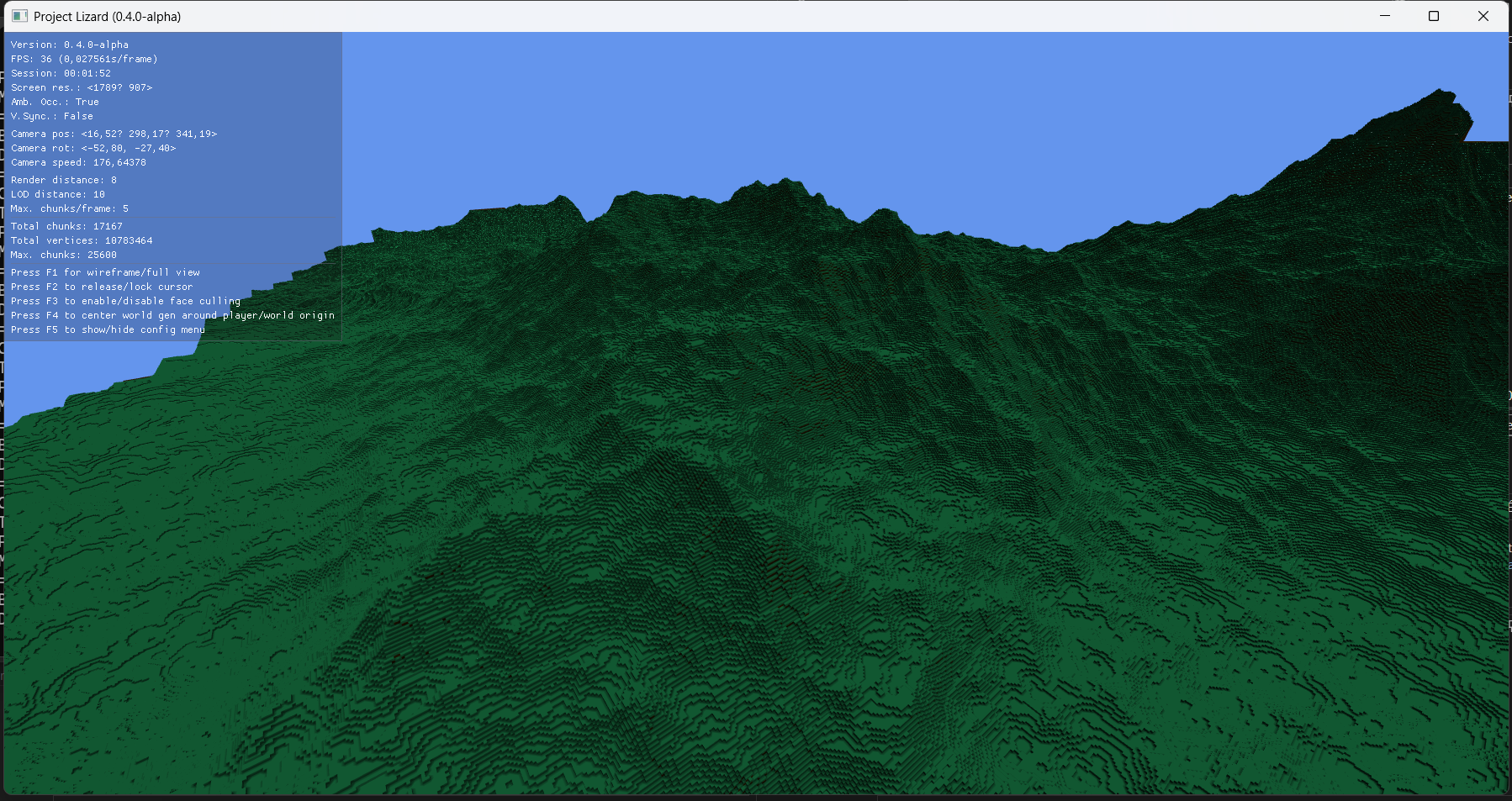Select the LOD distance: 10 entry
The image size is (1512, 801).
pos(57,194)
